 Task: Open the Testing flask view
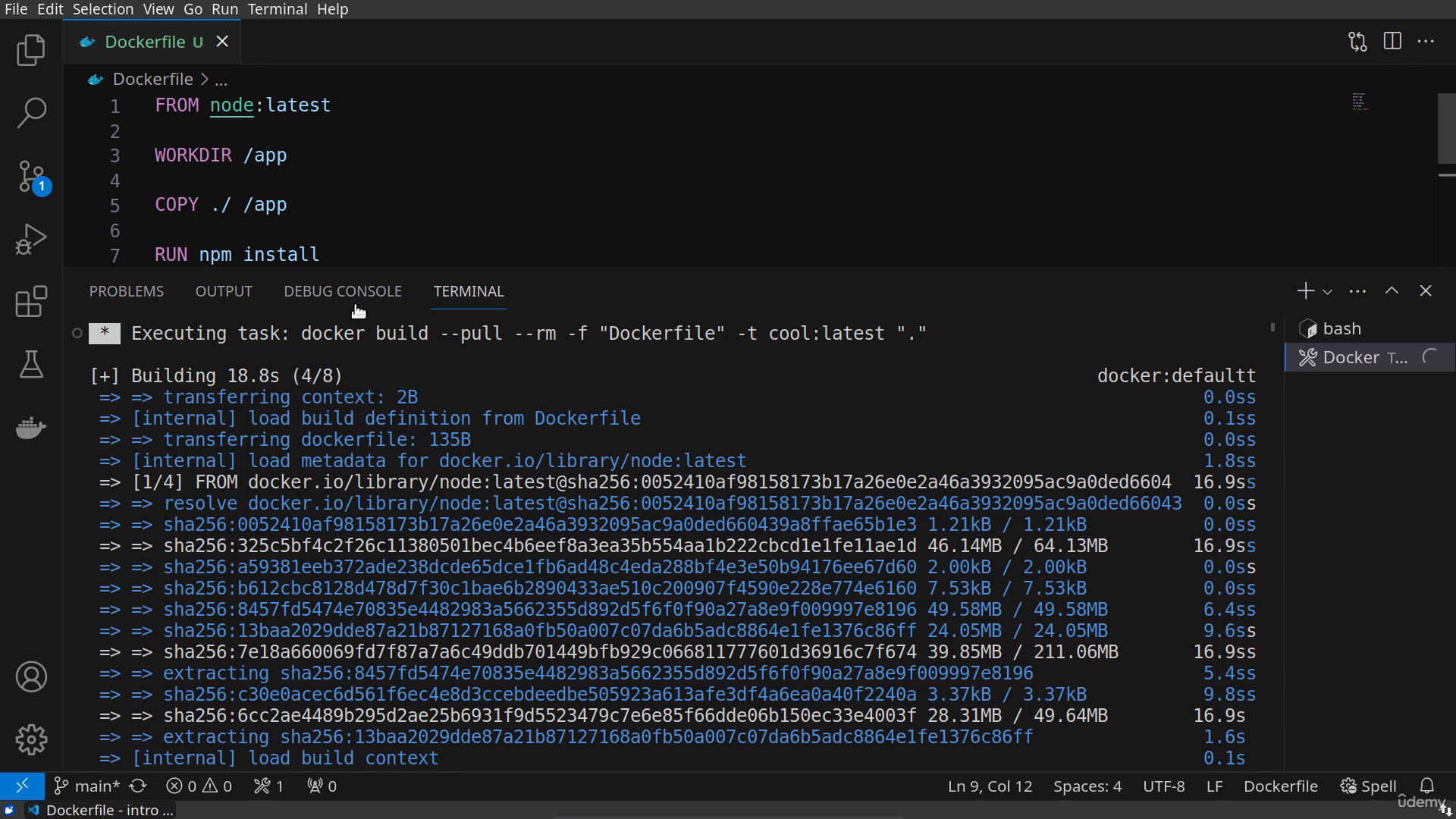coord(31,365)
